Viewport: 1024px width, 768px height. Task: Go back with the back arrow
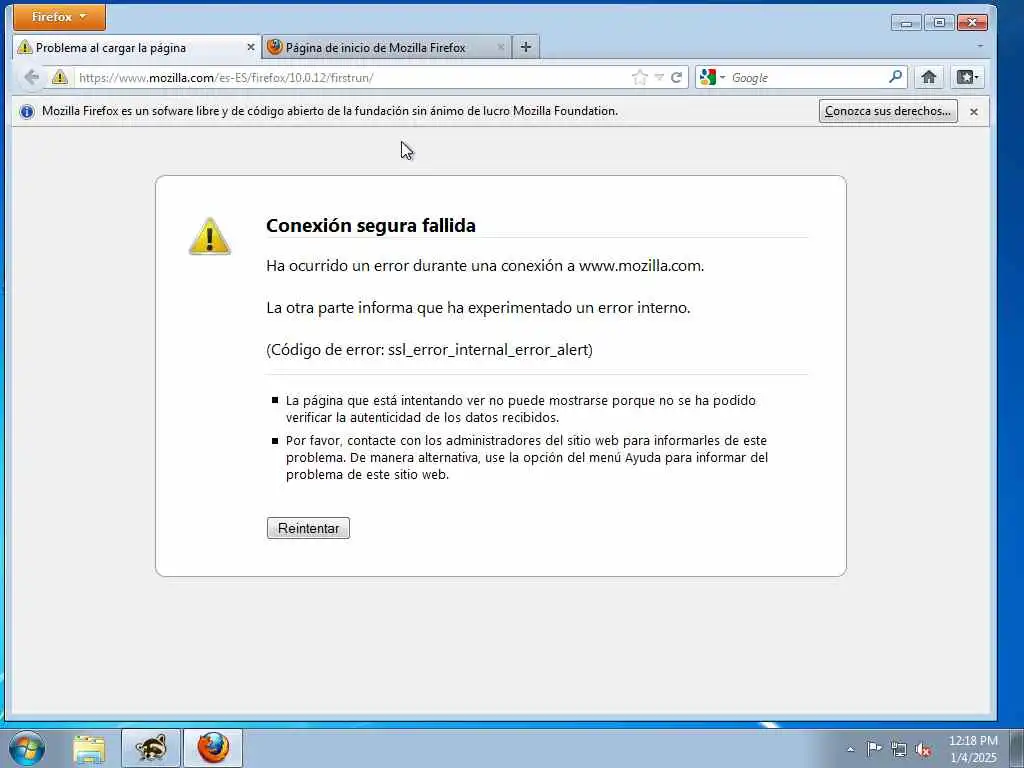[x=31, y=78]
